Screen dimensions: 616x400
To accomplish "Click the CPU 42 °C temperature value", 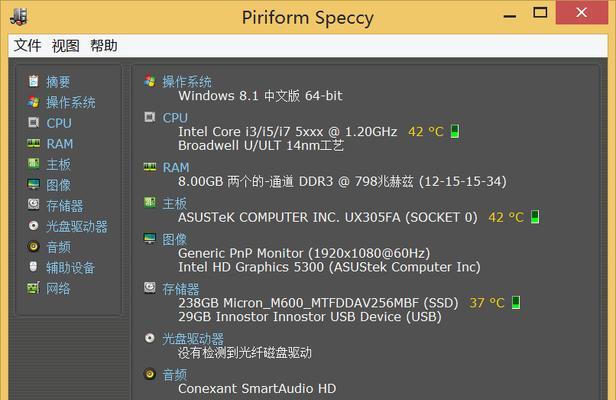I will tap(426, 132).
